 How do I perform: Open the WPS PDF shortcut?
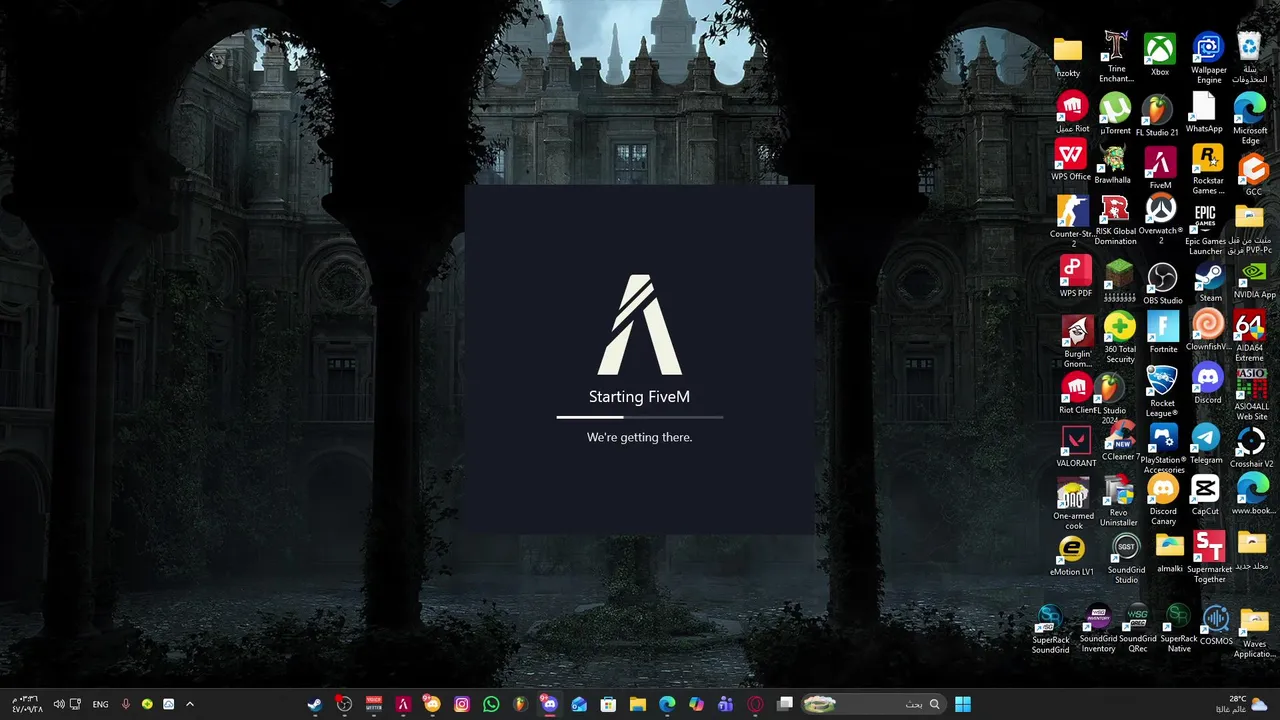(x=1076, y=277)
